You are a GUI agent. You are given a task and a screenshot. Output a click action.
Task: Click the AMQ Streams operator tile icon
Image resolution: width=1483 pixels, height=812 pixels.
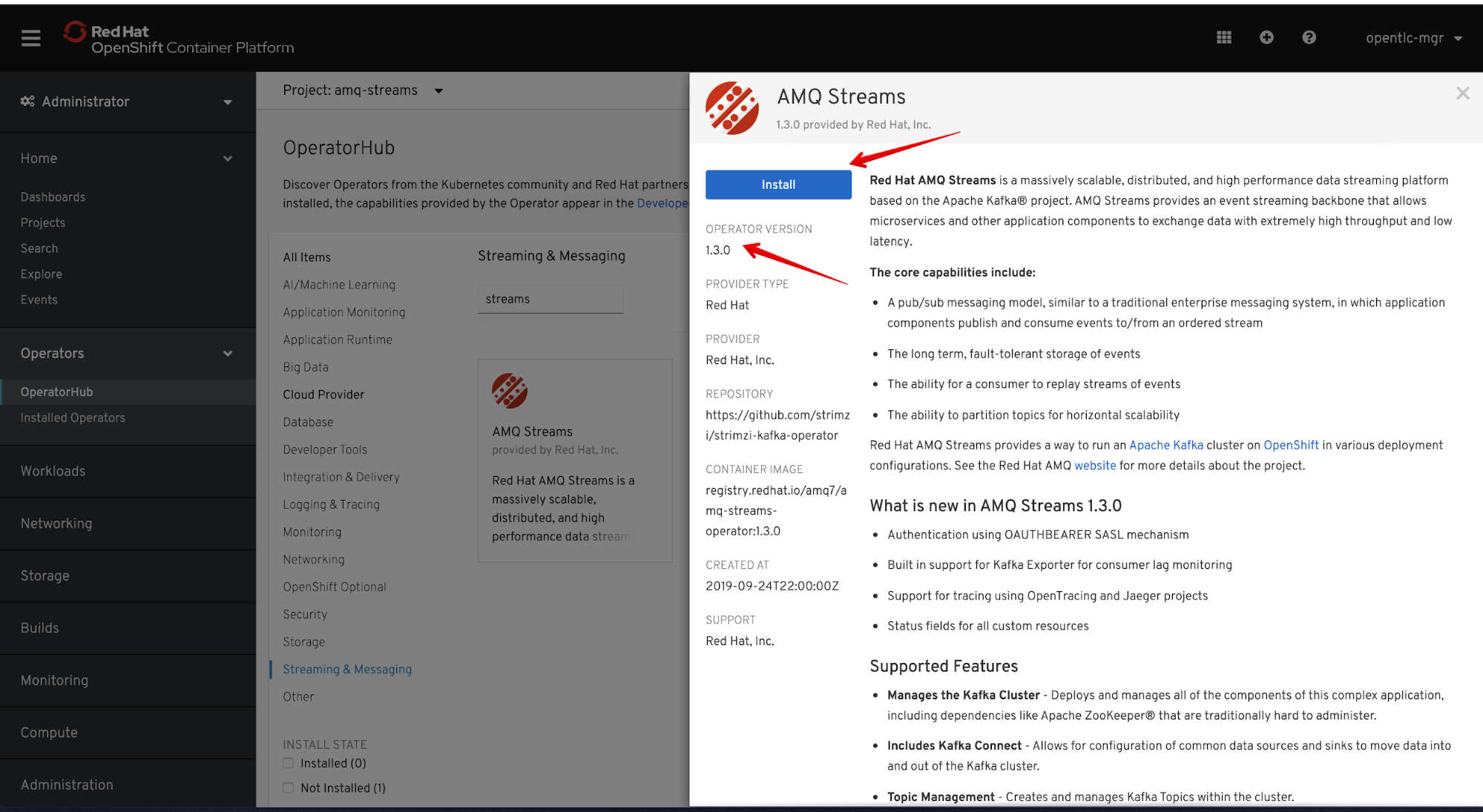(510, 391)
